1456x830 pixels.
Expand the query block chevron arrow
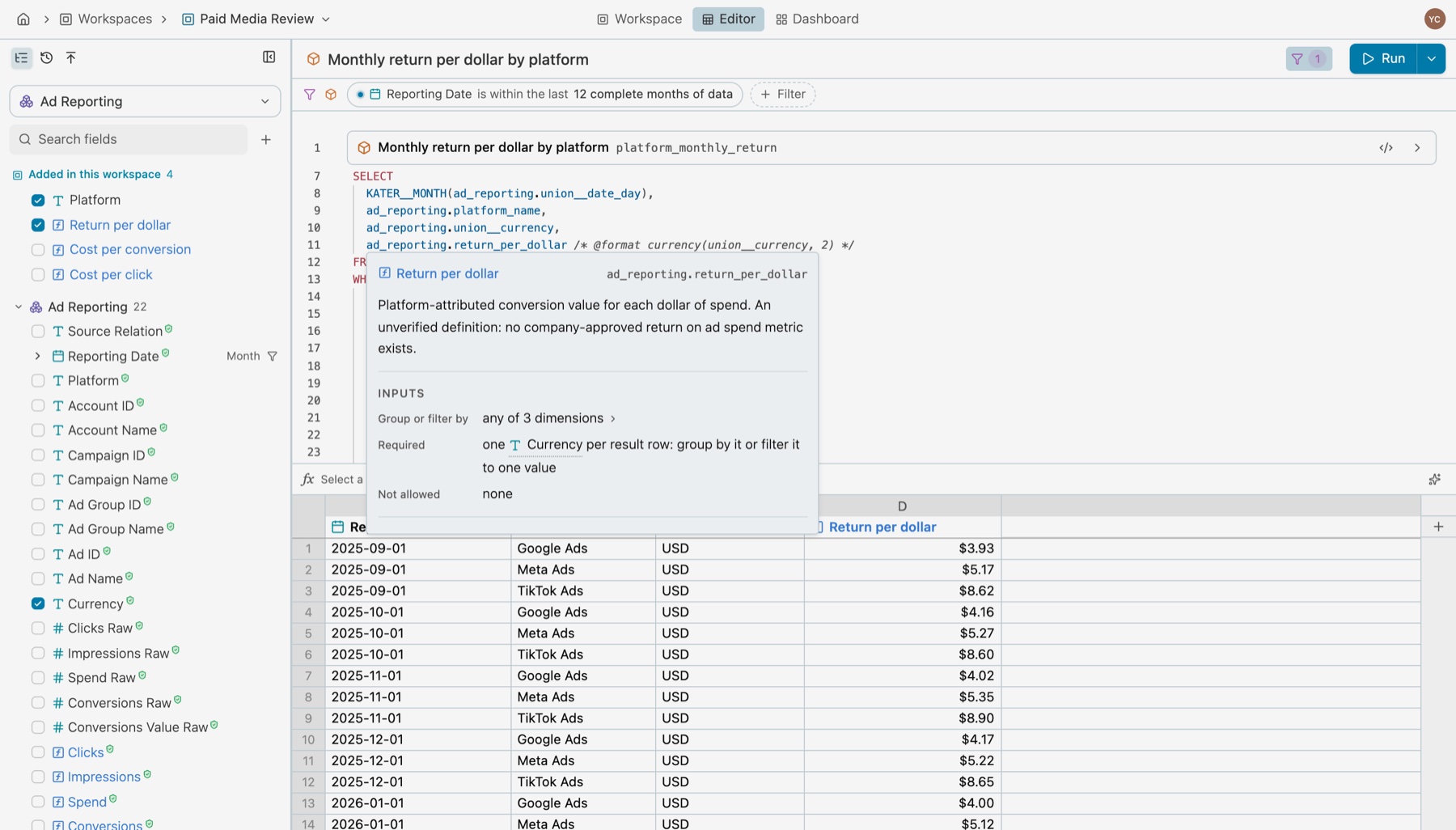coord(1417,147)
